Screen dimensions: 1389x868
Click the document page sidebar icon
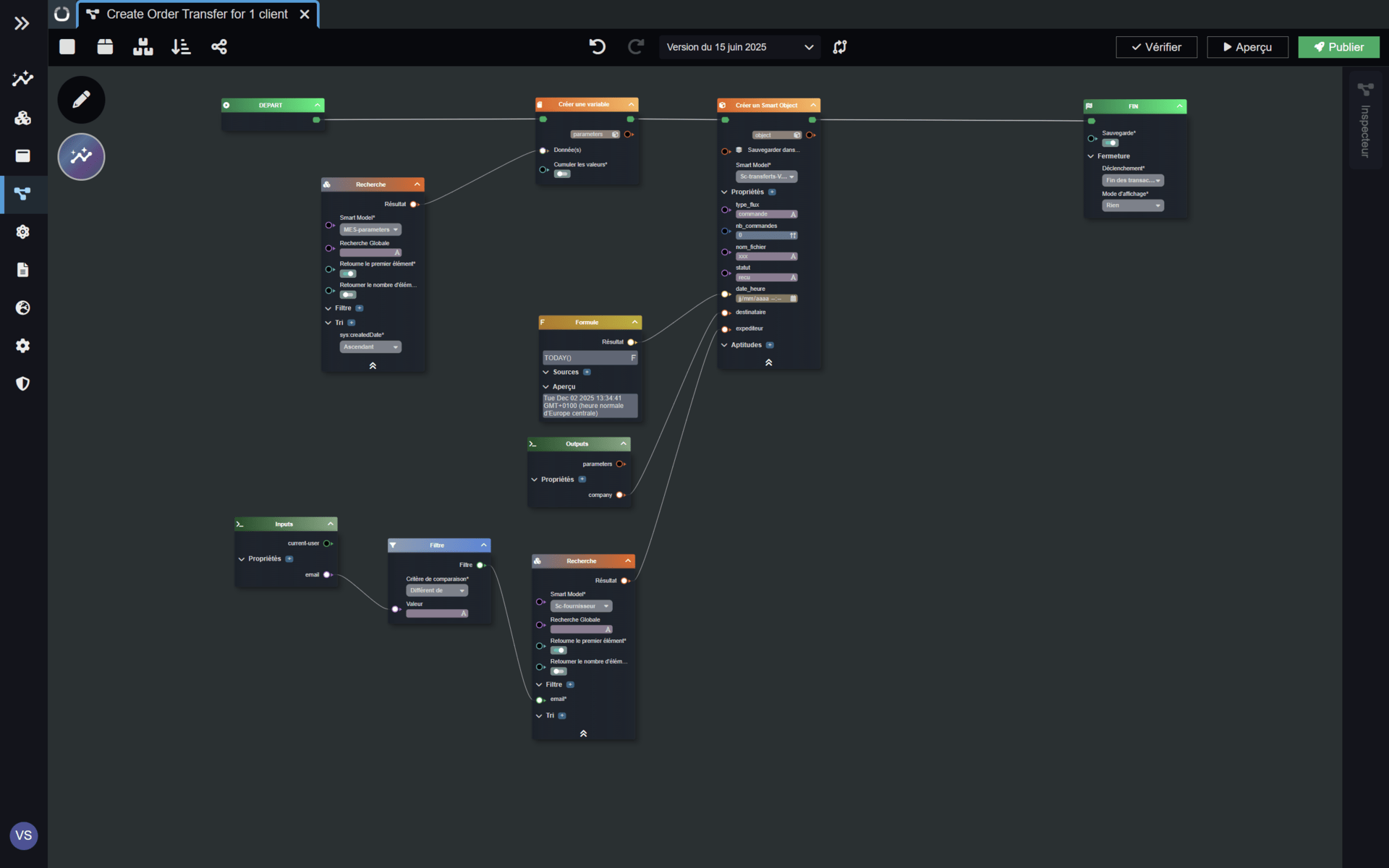tap(22, 270)
